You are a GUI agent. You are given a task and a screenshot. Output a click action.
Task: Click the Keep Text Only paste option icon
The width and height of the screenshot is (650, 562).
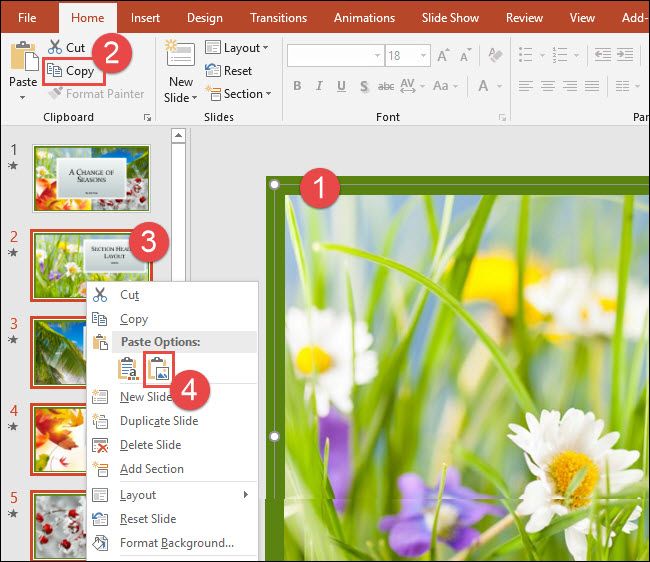click(x=128, y=368)
